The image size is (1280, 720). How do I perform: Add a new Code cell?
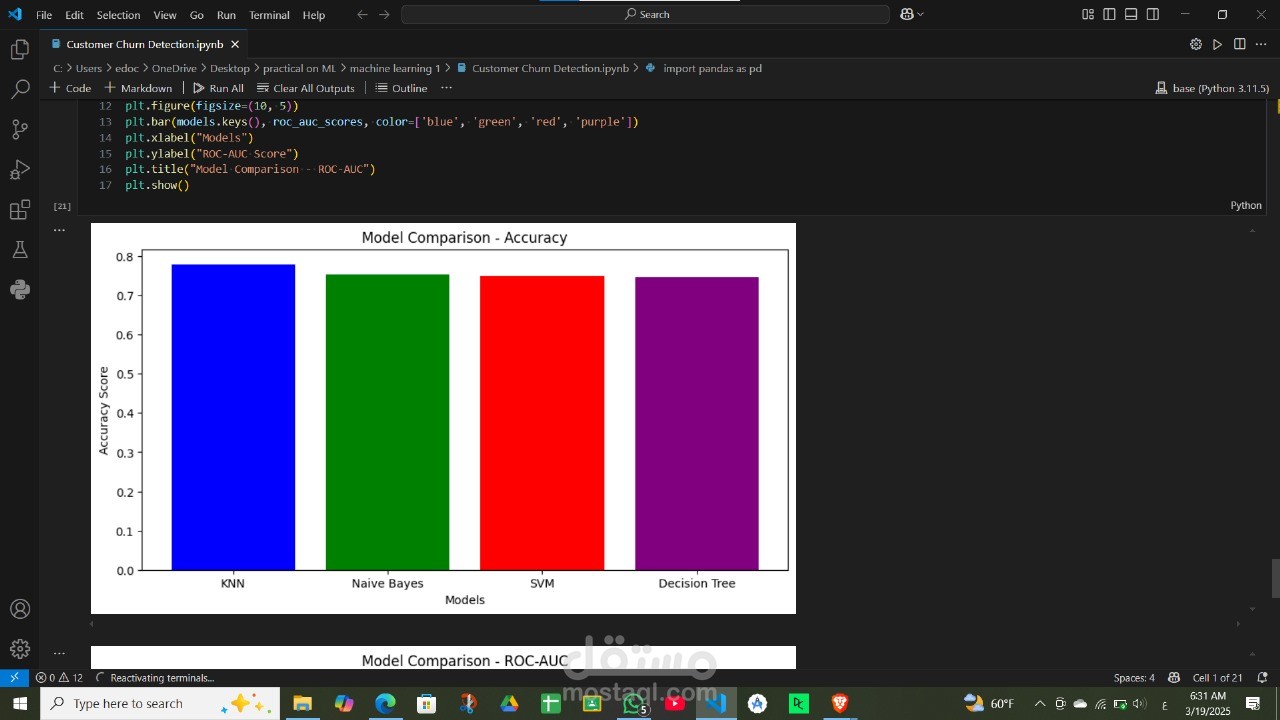70,88
